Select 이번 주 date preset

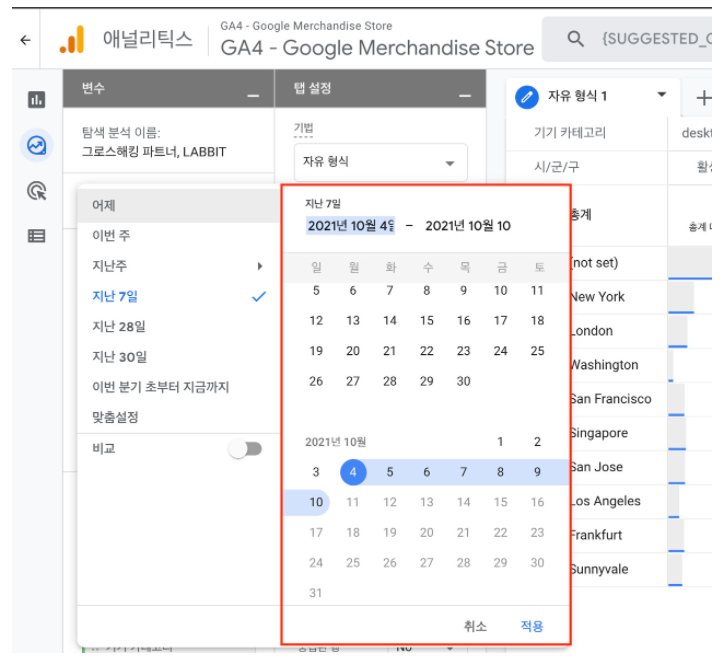coord(179,236)
